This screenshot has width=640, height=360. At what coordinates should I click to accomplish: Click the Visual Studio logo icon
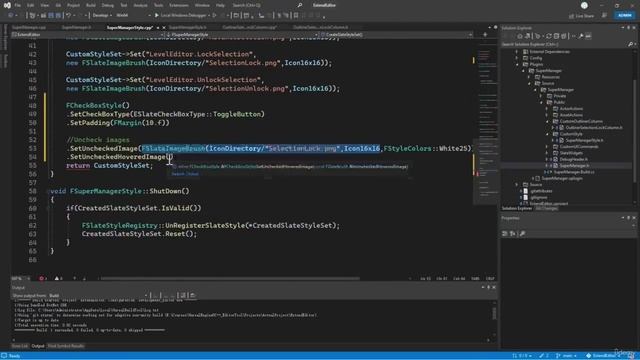click(7, 5)
